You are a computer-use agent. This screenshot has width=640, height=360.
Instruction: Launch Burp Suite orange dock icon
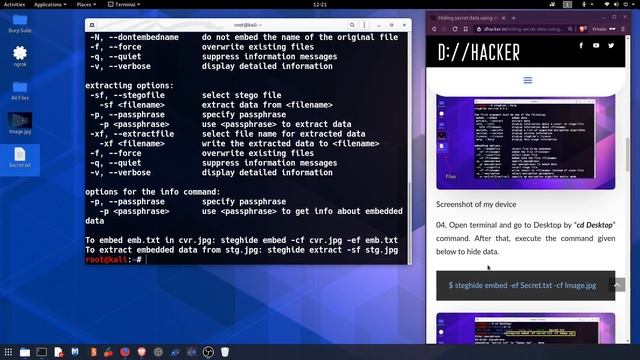point(93,352)
